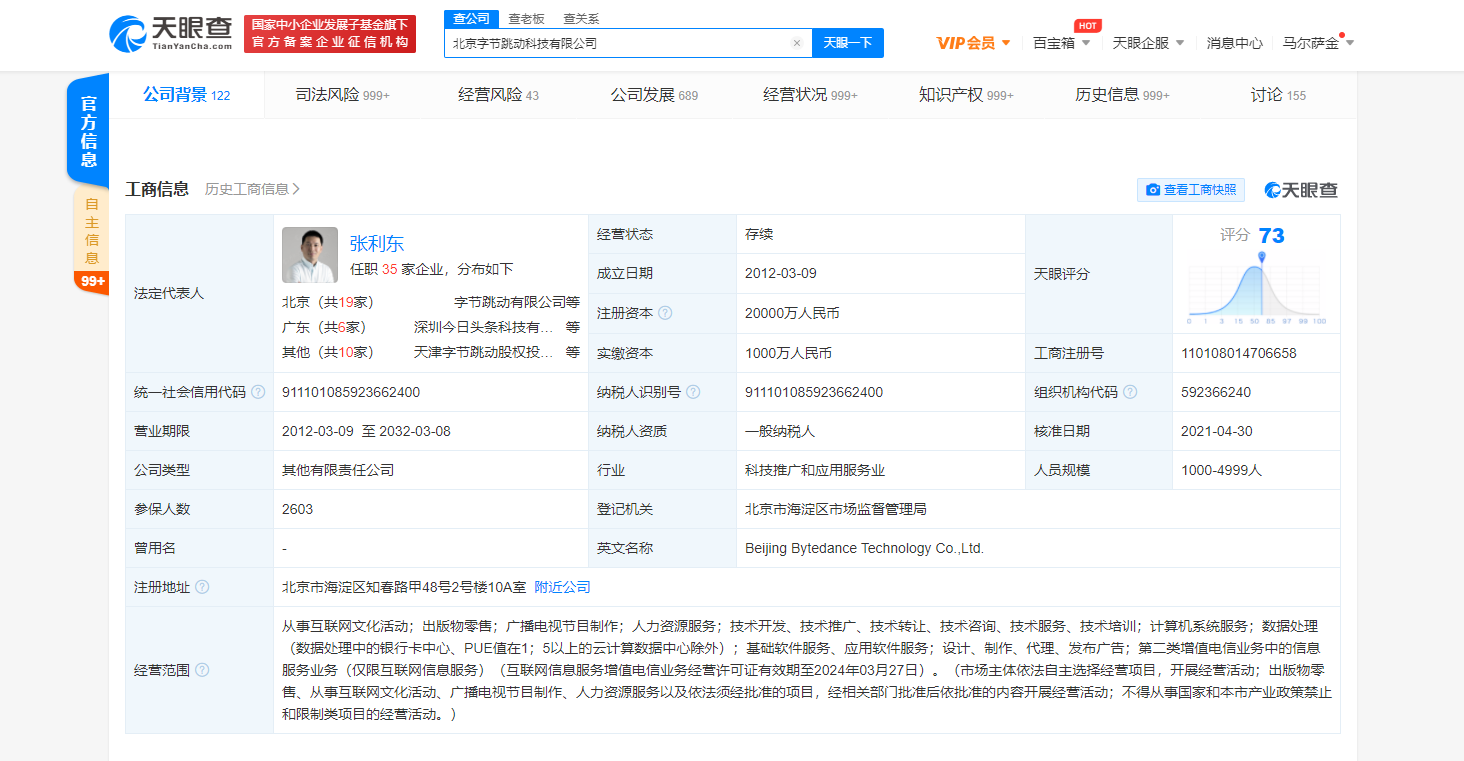
Task: Expand the 天眼企服 menu
Action: coord(1148,43)
